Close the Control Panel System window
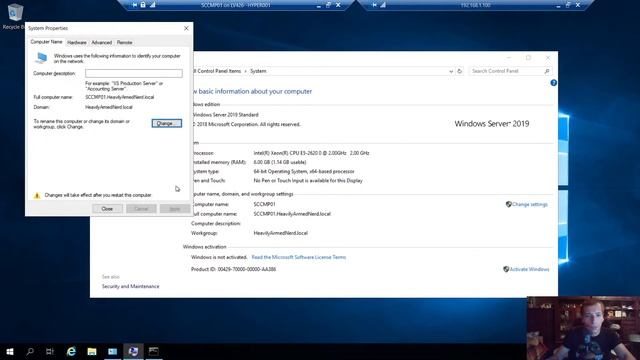Screen dimensions: 640x360 pos(548,58)
